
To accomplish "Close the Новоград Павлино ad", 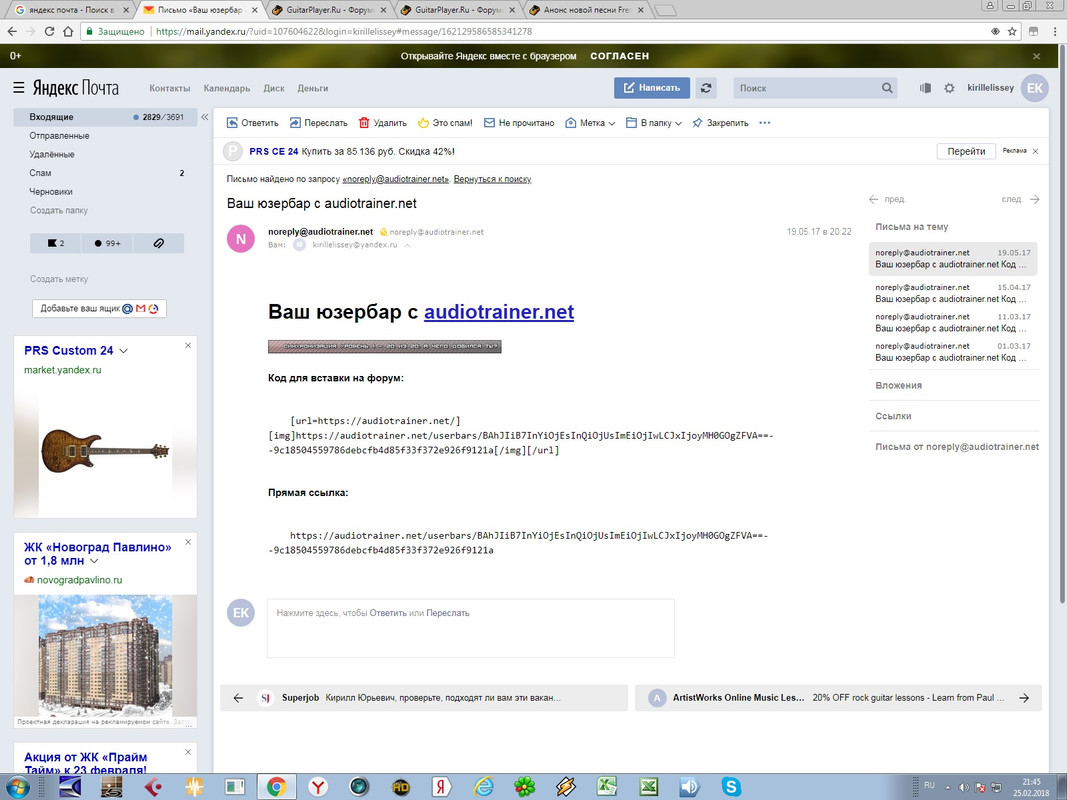I will pyautogui.click(x=188, y=542).
